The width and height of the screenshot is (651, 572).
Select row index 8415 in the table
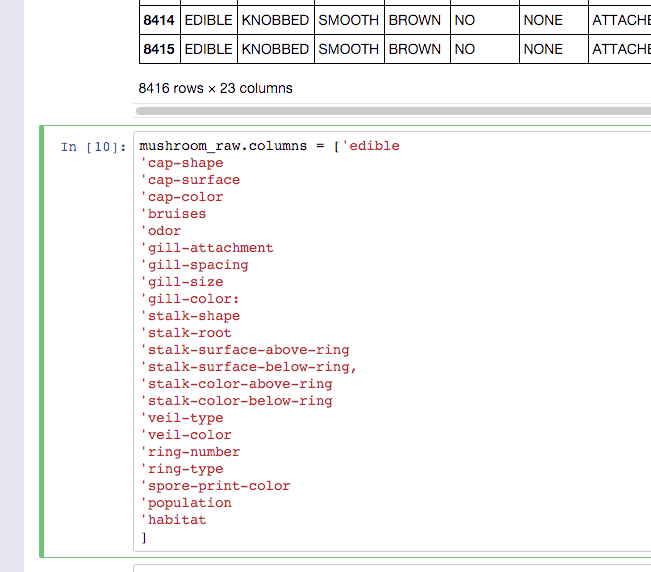(x=159, y=49)
